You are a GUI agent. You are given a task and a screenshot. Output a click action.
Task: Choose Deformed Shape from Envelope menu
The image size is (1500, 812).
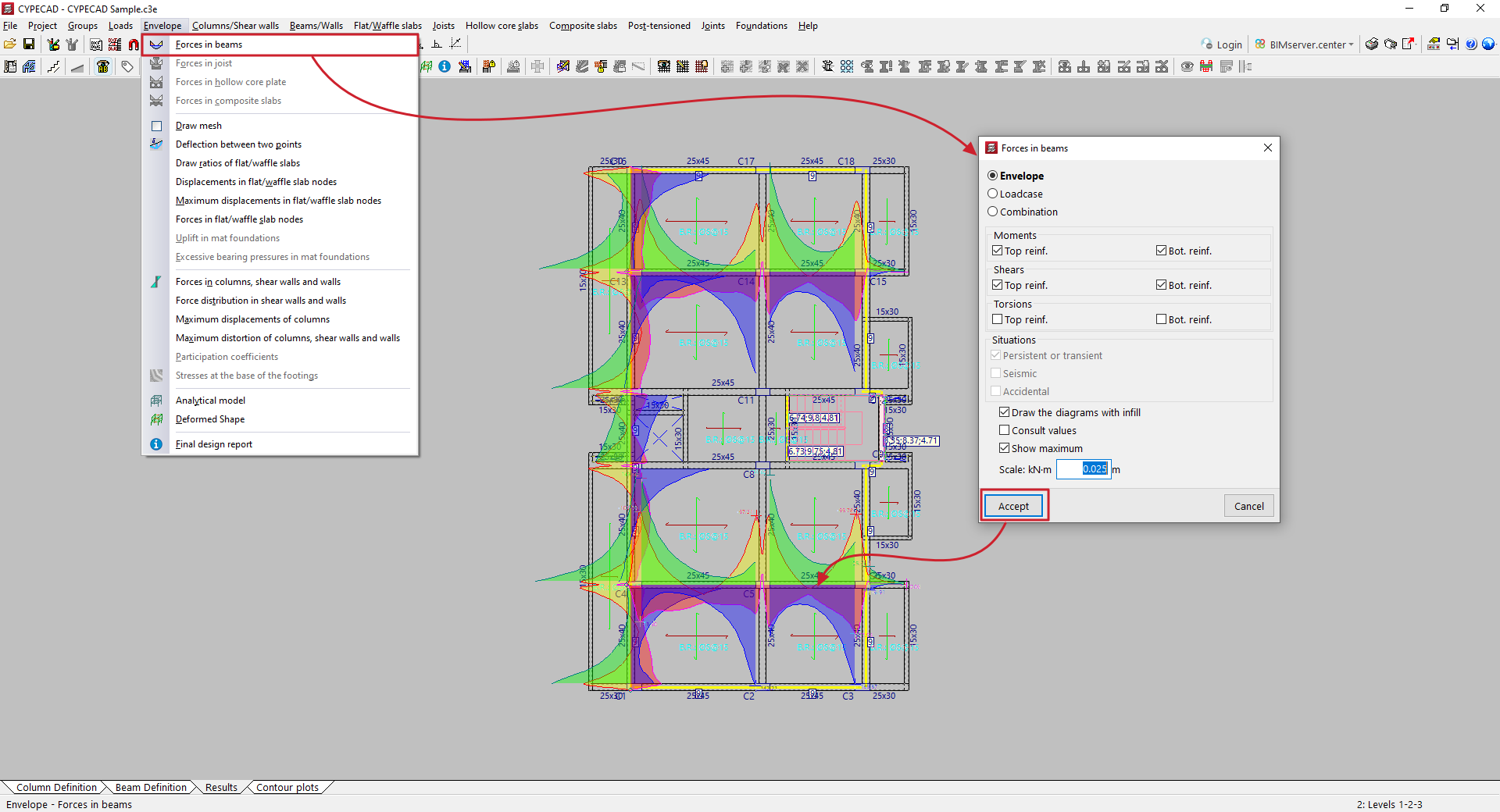(x=210, y=419)
